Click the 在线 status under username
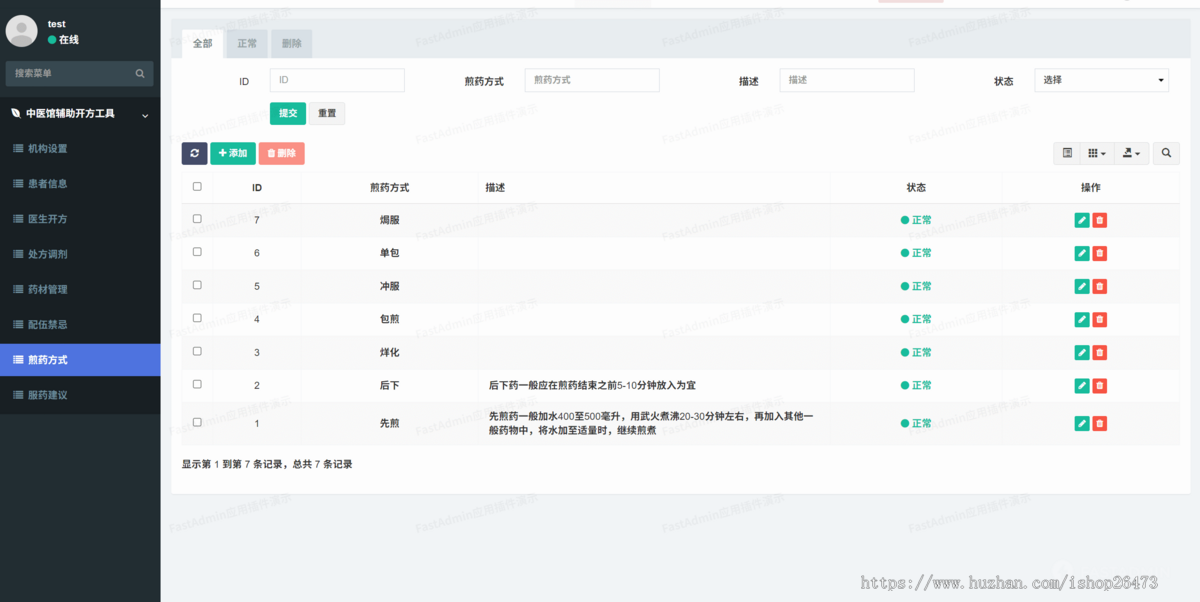The height and width of the screenshot is (602, 1200). (63, 40)
